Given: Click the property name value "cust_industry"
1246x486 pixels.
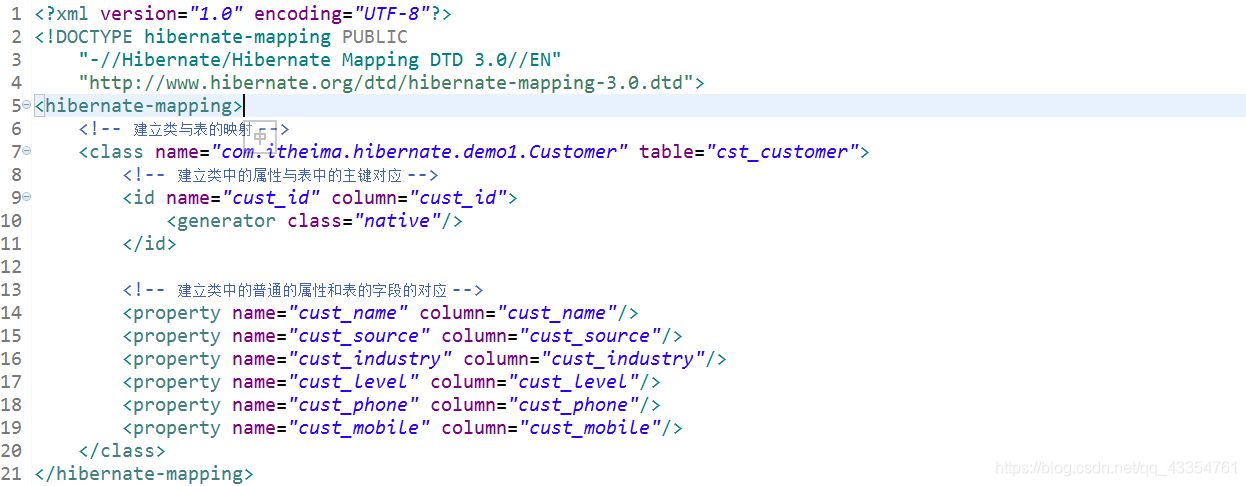Looking at the screenshot, I should 370,359.
